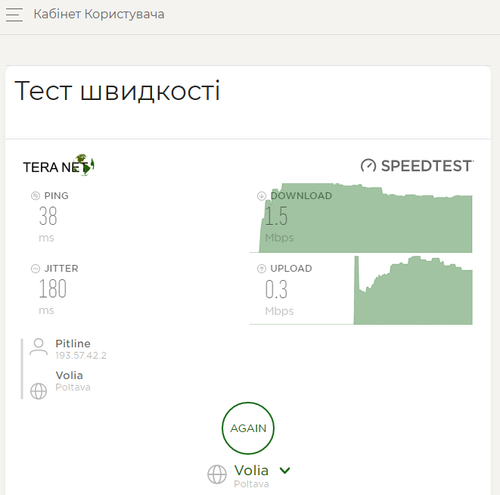This screenshot has width=500, height=495.
Task: Click the IP address 193.57.42.2
Action: click(x=81, y=356)
